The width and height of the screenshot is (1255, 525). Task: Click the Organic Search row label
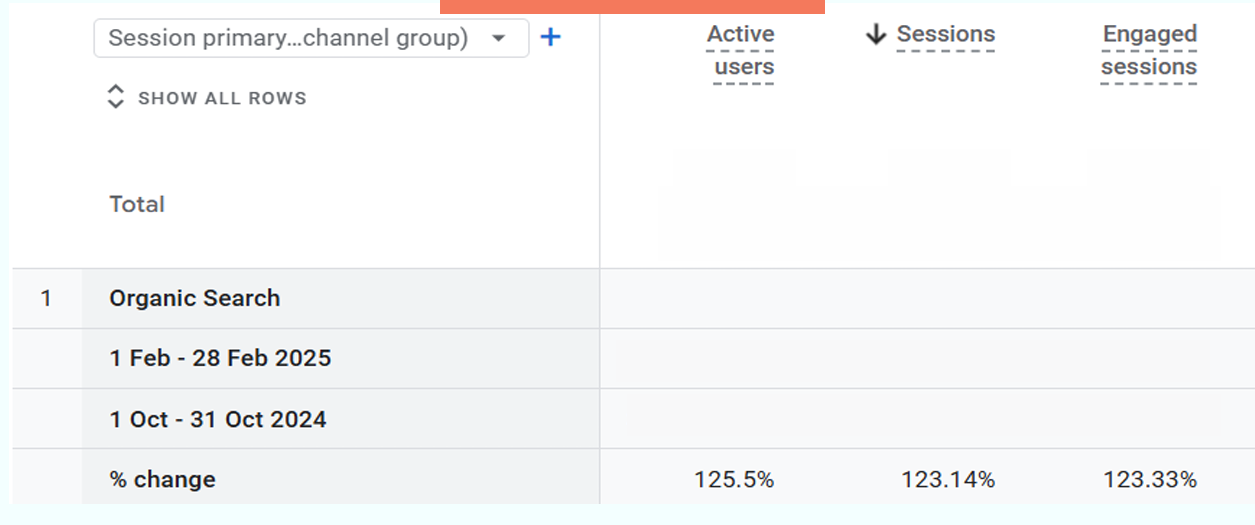click(195, 298)
